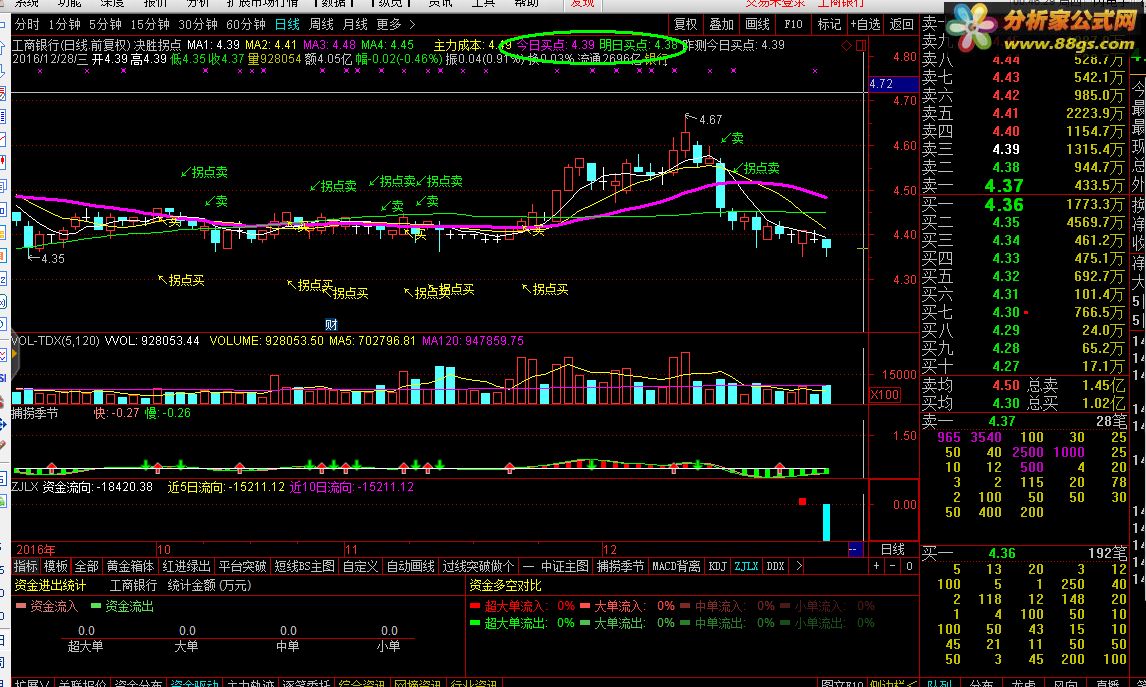Click 卖一 price 4.37 row
This screenshot has height=687, width=1146.
tap(1022, 186)
